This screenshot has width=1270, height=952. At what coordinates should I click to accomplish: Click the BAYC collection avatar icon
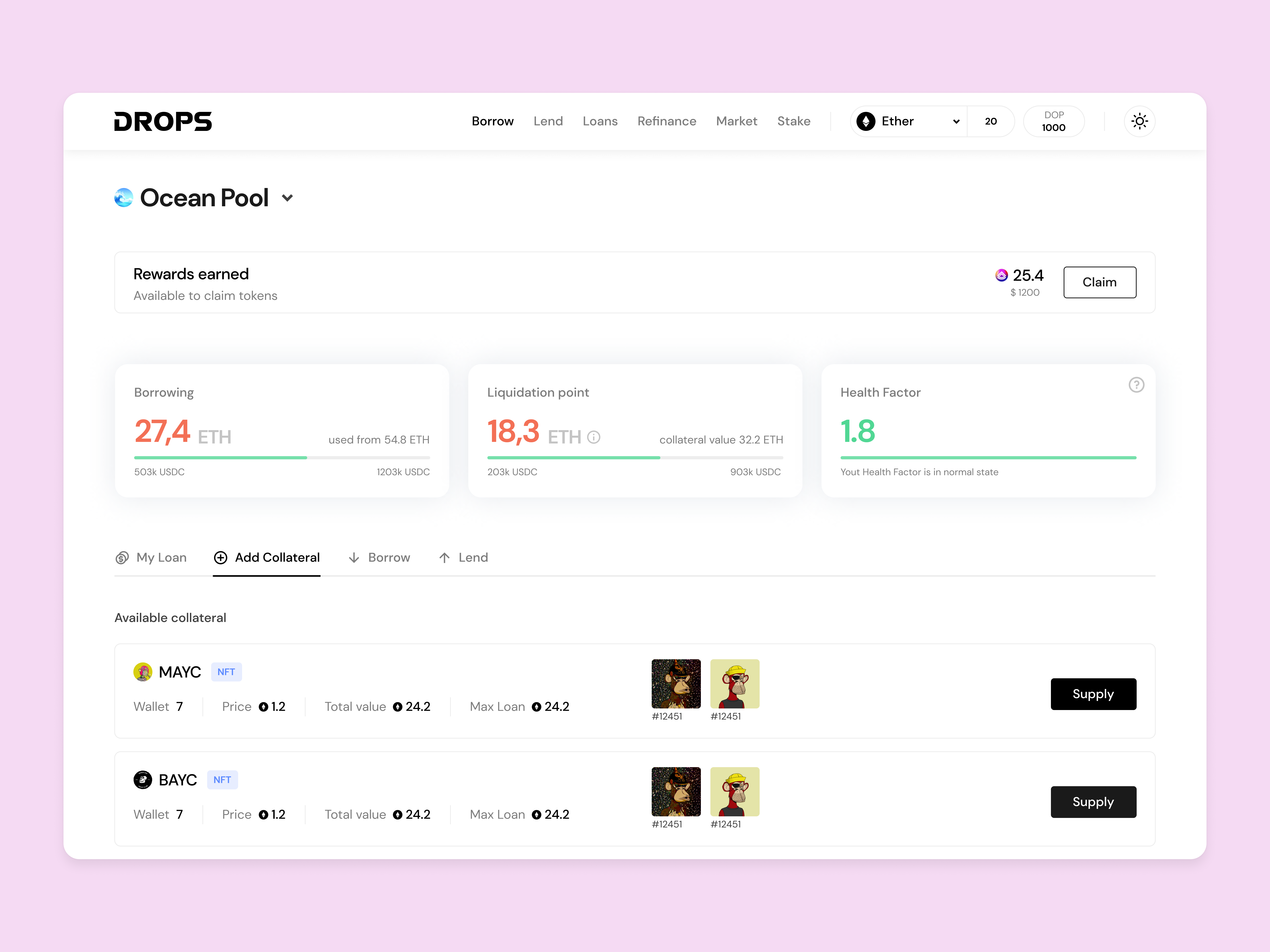[142, 780]
